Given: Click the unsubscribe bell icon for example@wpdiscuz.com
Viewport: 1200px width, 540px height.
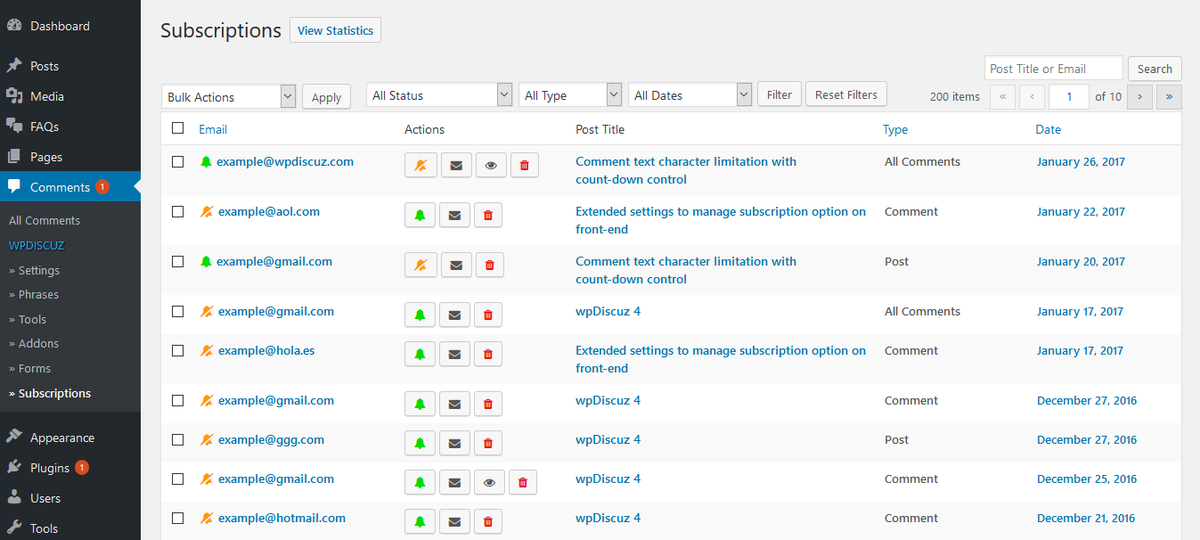Looking at the screenshot, I should tap(420, 166).
